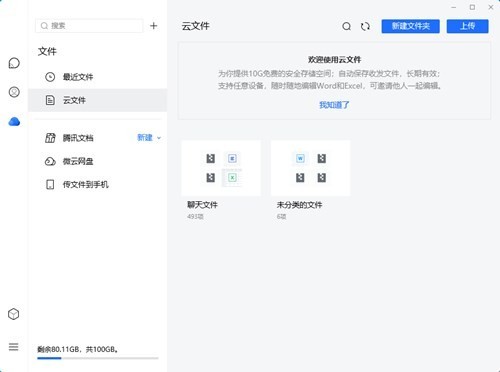Minimize the window

[x=454, y=7]
